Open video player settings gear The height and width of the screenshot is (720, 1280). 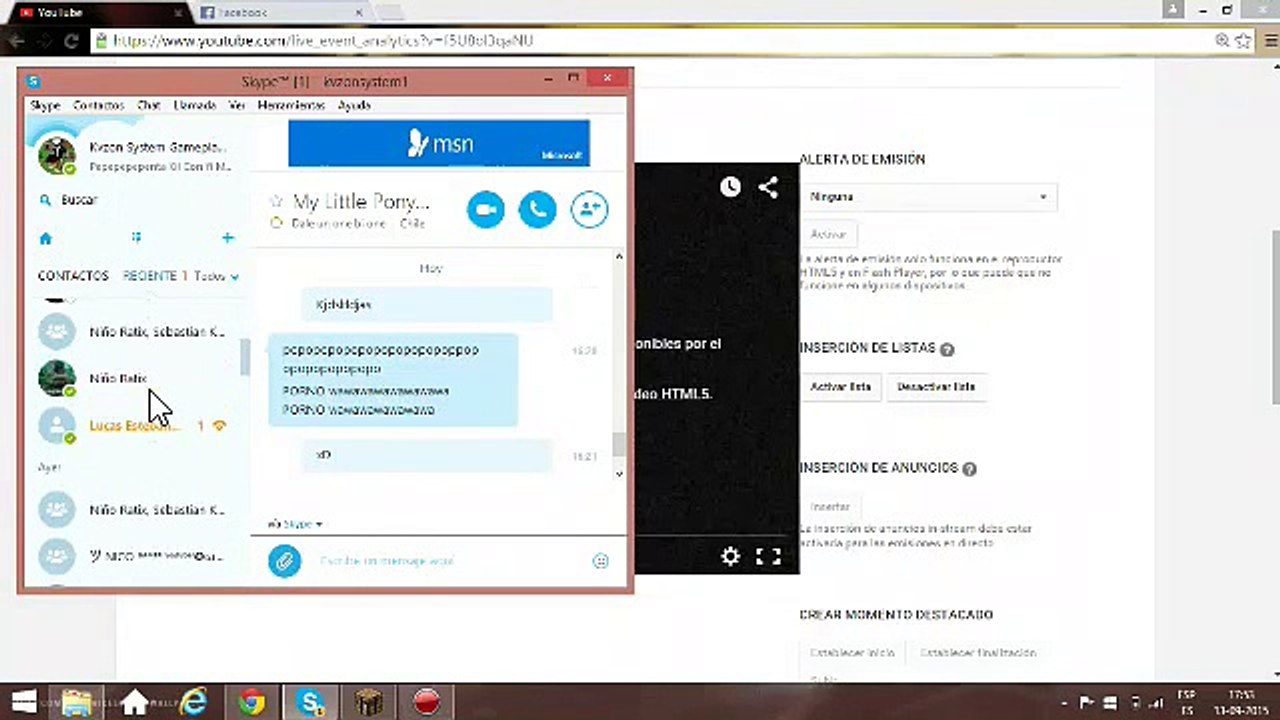731,556
